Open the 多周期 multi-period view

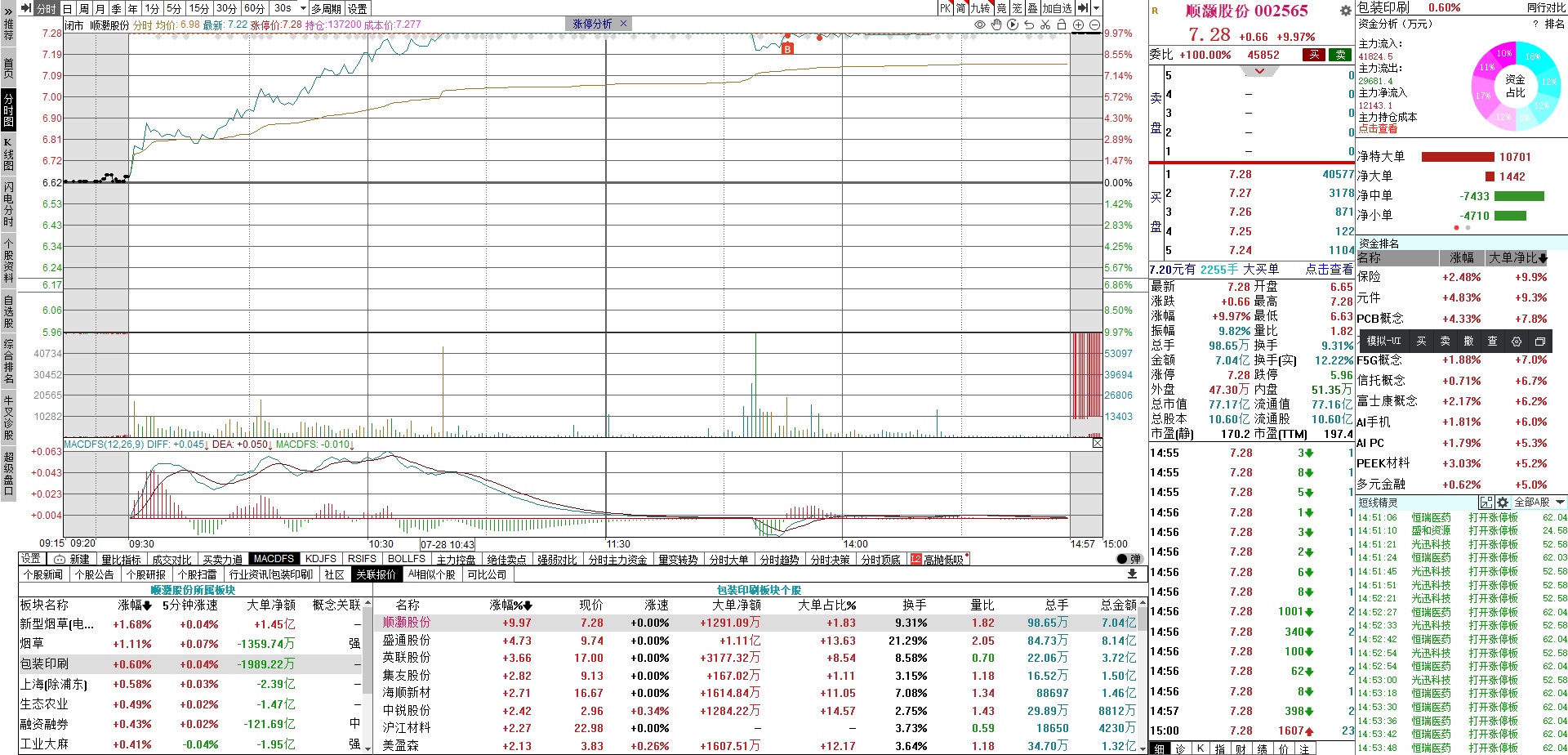coord(326,8)
